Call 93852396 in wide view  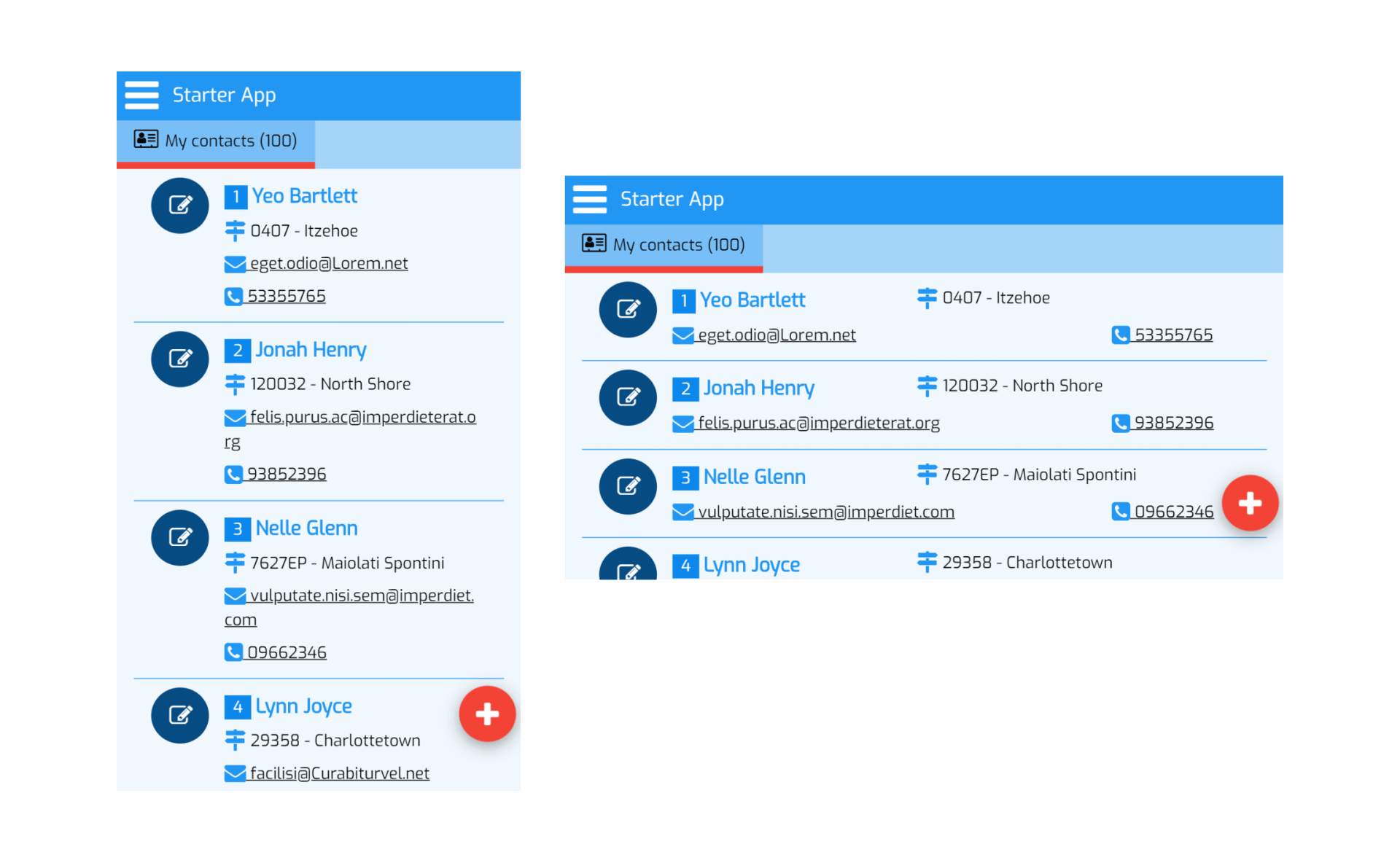[x=1162, y=423]
